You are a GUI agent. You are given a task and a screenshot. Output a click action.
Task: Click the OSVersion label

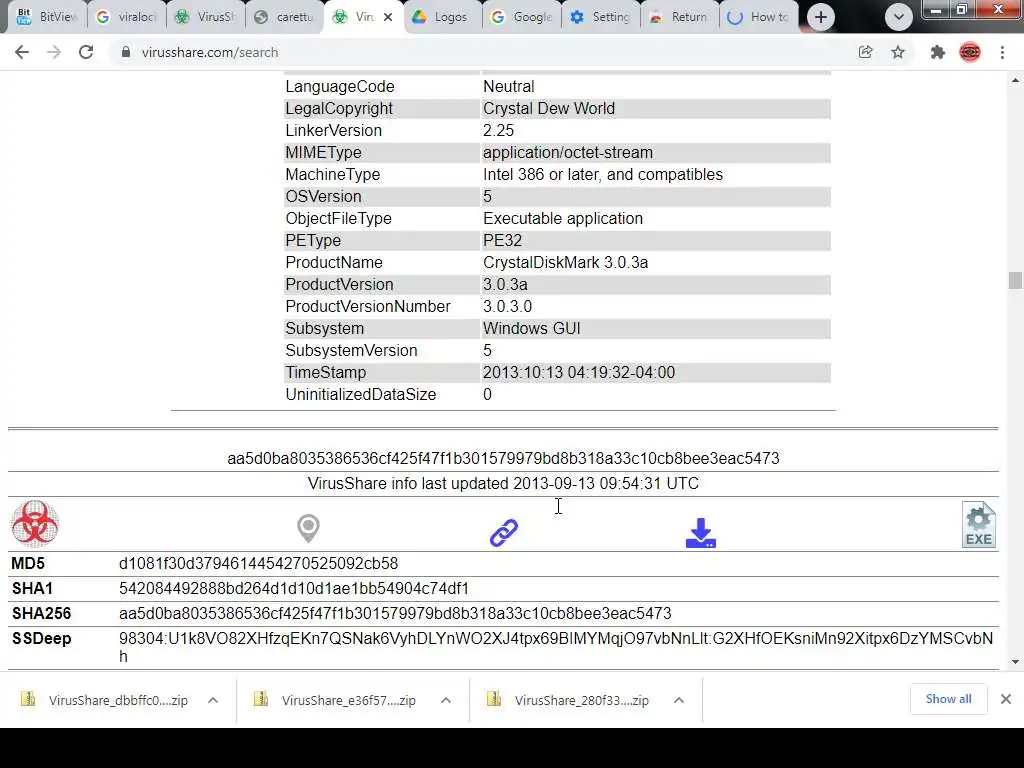coord(323,197)
